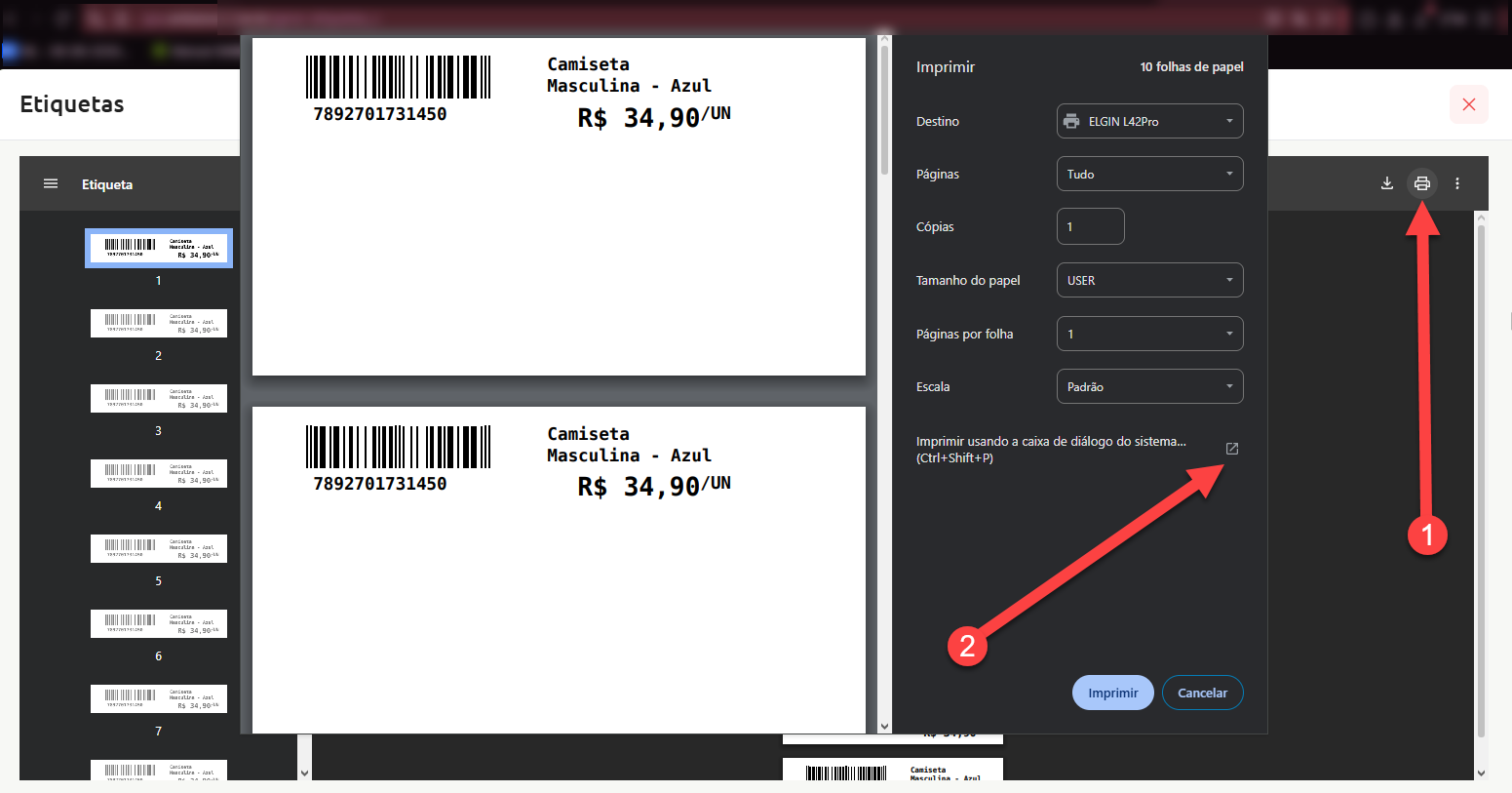
Task: Open the Tamanho do papel dropdown
Action: click(1150, 280)
